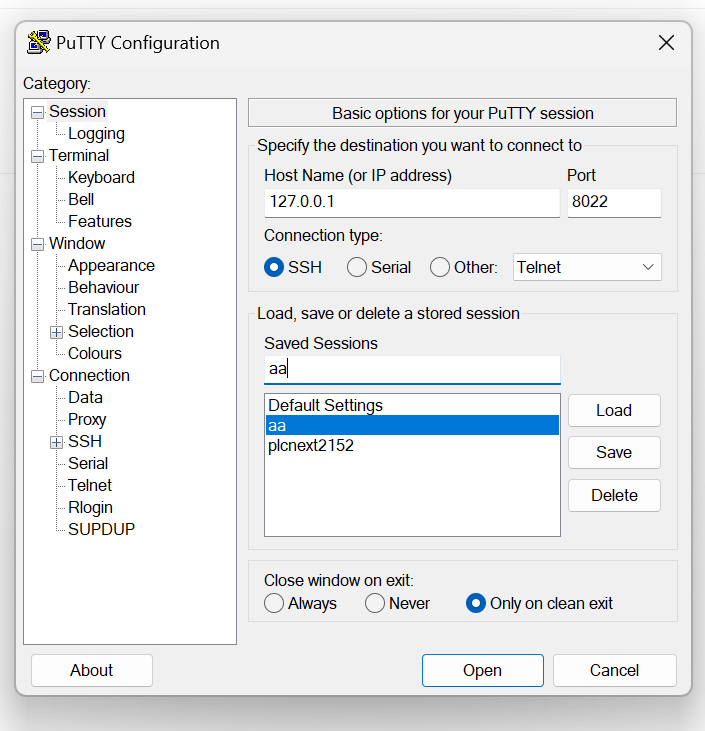
Task: Open Rlogin settings category
Action: coord(90,507)
